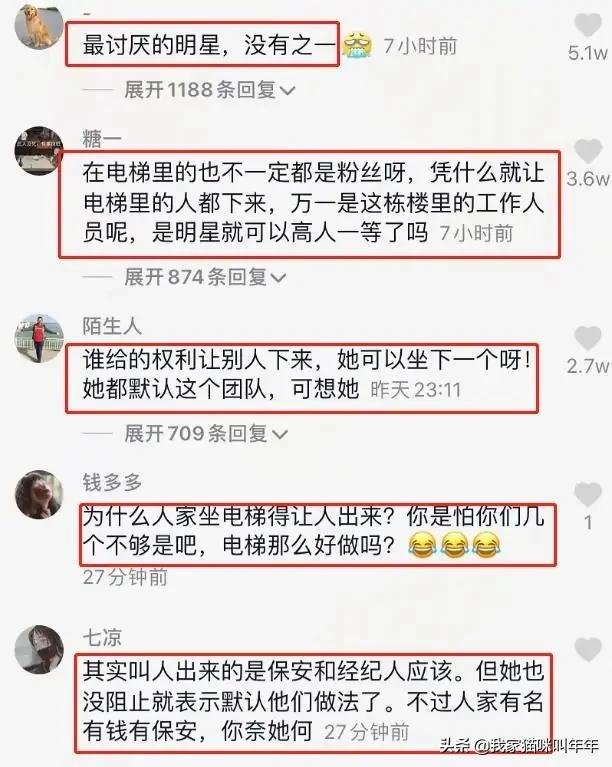Tap heart on 陌生人's comment
The image size is (612, 767).
point(588,338)
